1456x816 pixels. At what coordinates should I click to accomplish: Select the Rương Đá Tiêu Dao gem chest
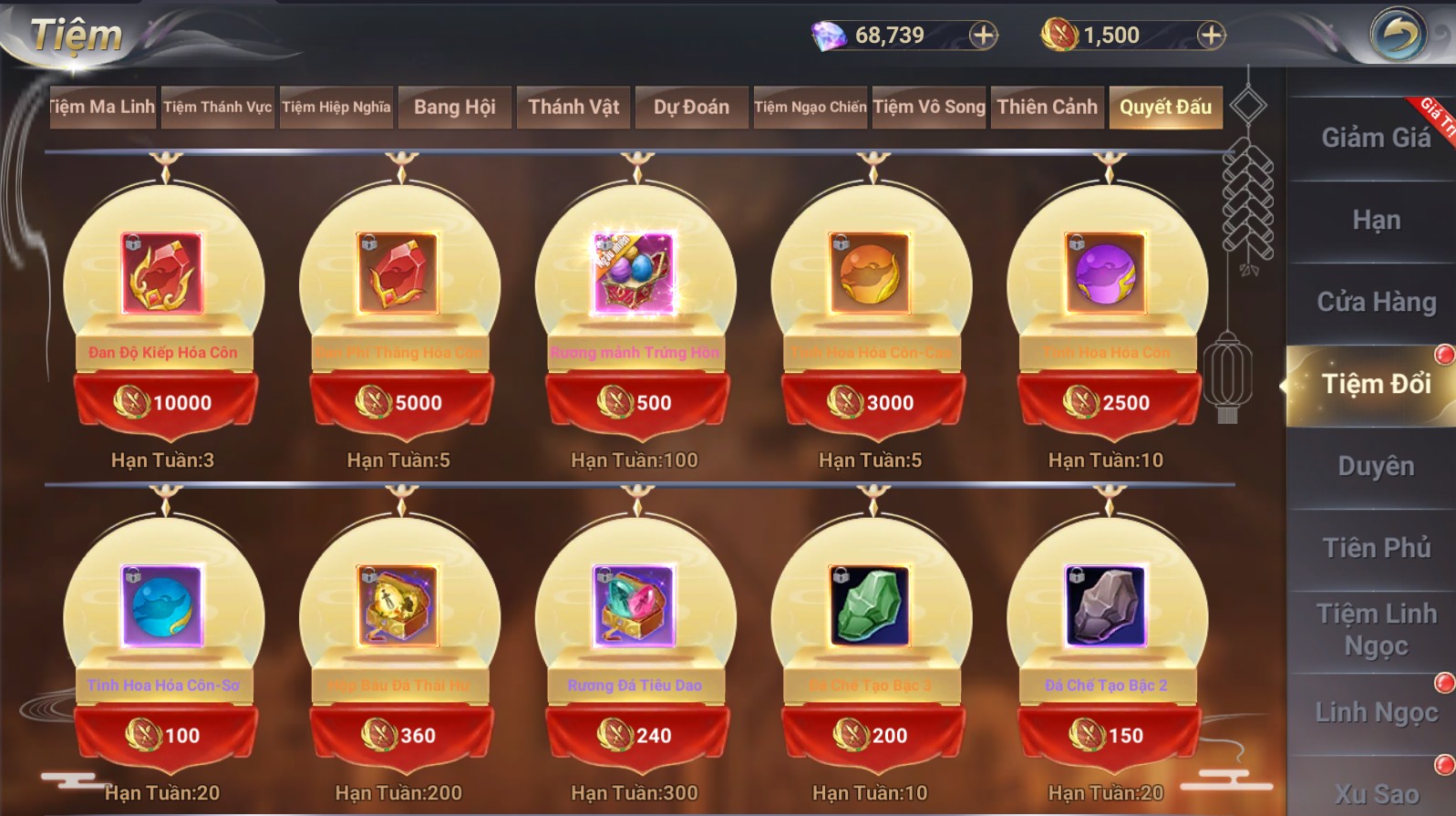[x=635, y=606]
